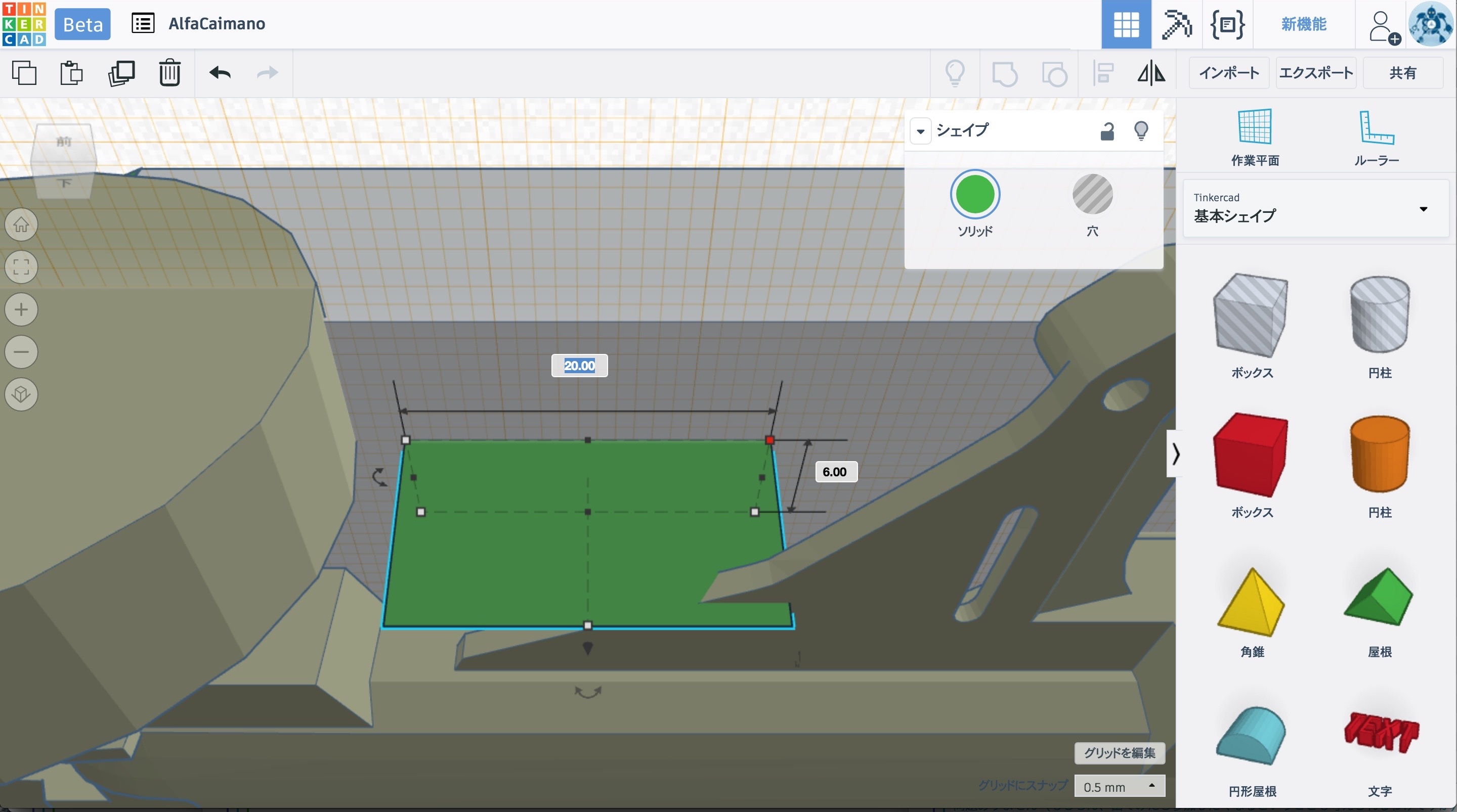Click the Undo arrow icon

(x=220, y=73)
